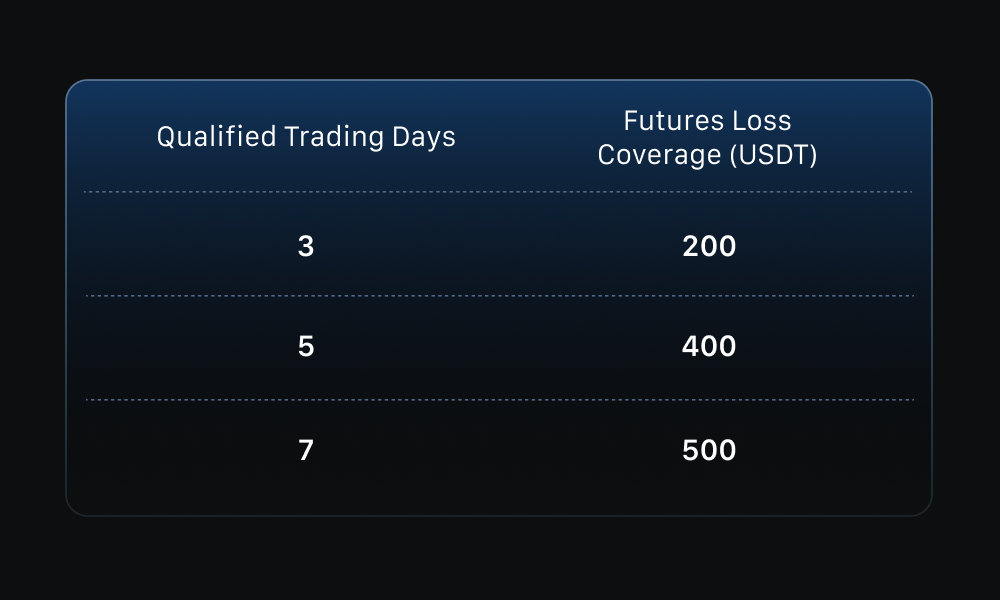Click the "Qualified Trading Days" column header
The width and height of the screenshot is (1000, 600).
tap(306, 137)
